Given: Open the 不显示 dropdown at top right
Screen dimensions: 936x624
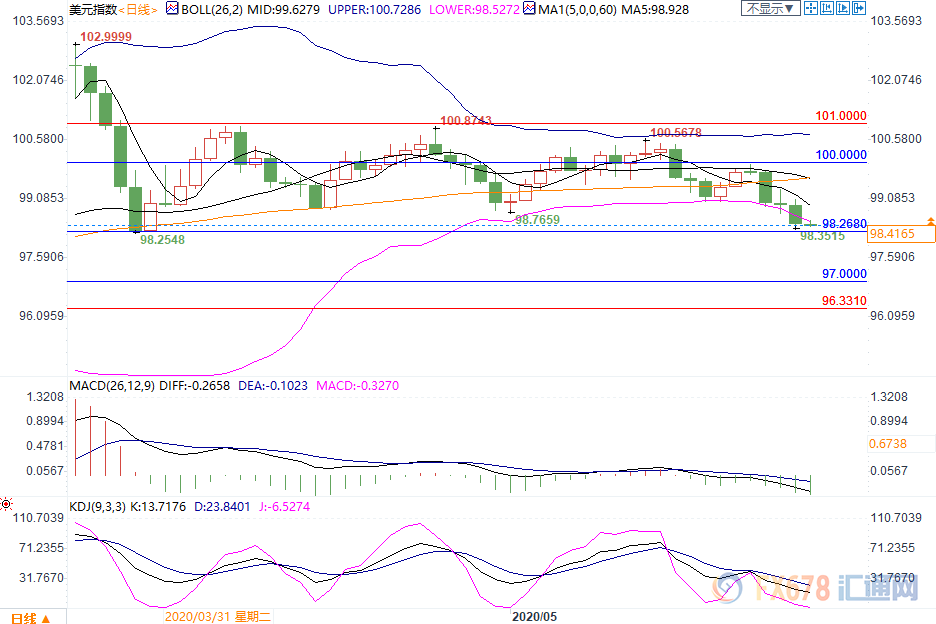Looking at the screenshot, I should [769, 9].
